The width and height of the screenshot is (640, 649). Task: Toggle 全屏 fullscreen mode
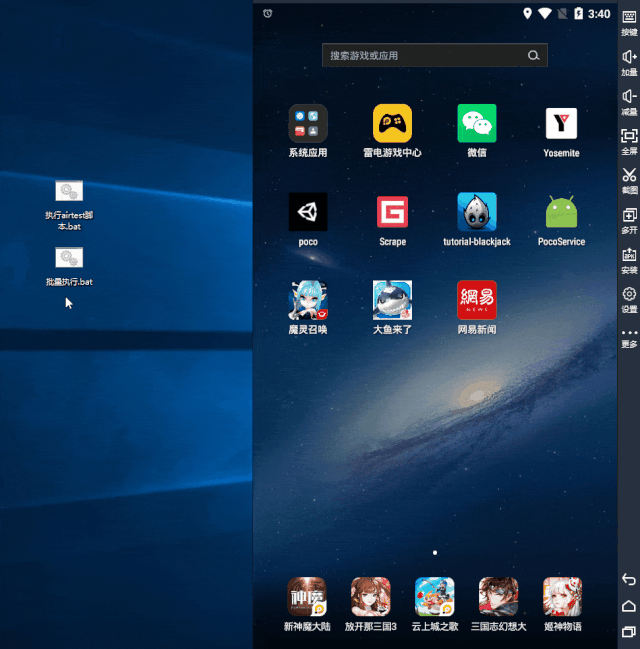629,142
